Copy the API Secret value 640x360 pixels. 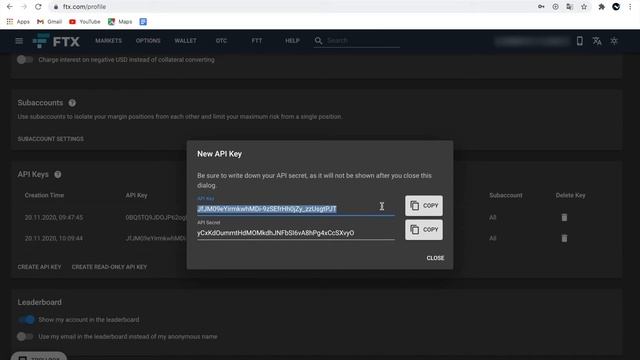(x=424, y=230)
